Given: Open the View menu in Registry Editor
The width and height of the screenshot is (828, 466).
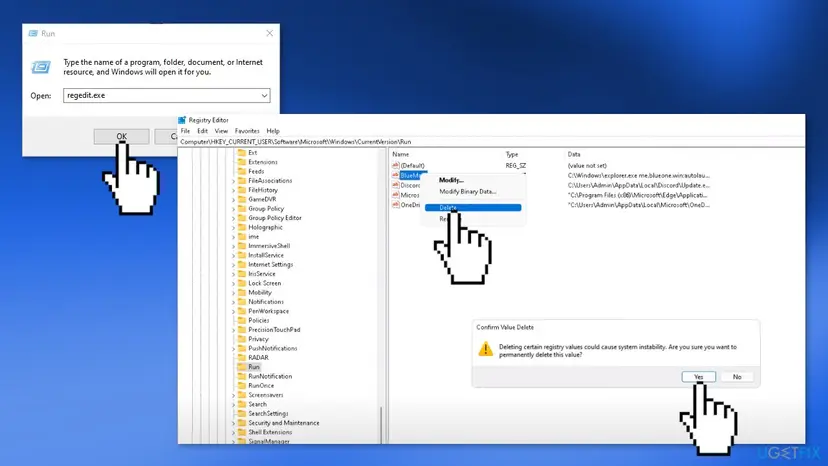Looking at the screenshot, I should click(x=221, y=131).
